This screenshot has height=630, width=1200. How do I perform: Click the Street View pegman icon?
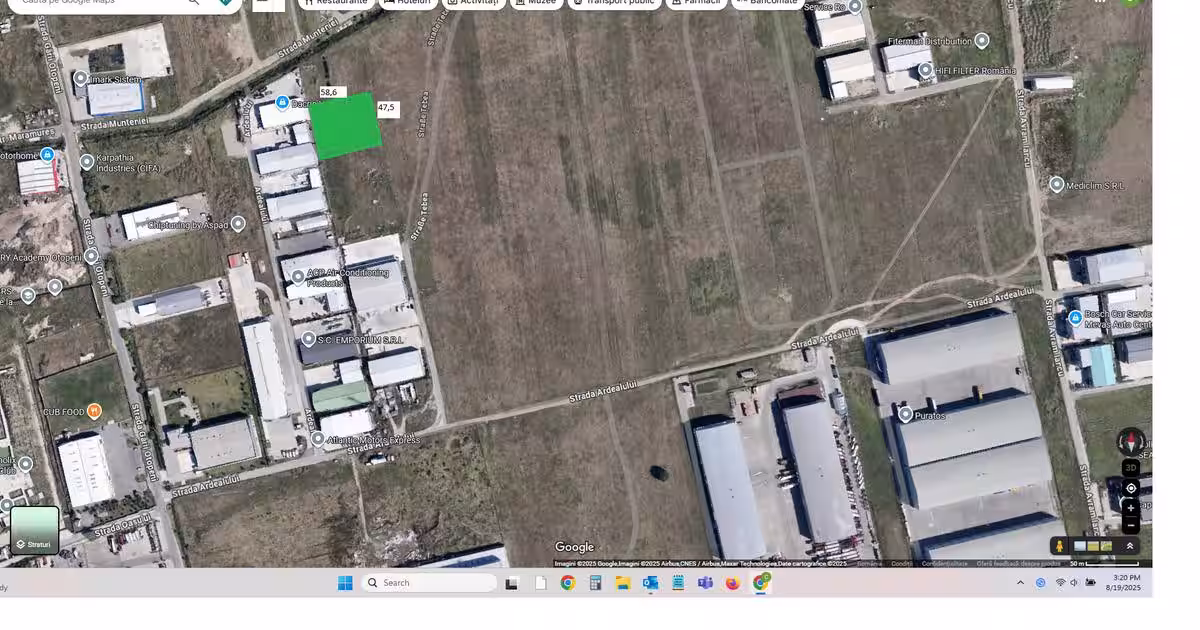point(1059,546)
